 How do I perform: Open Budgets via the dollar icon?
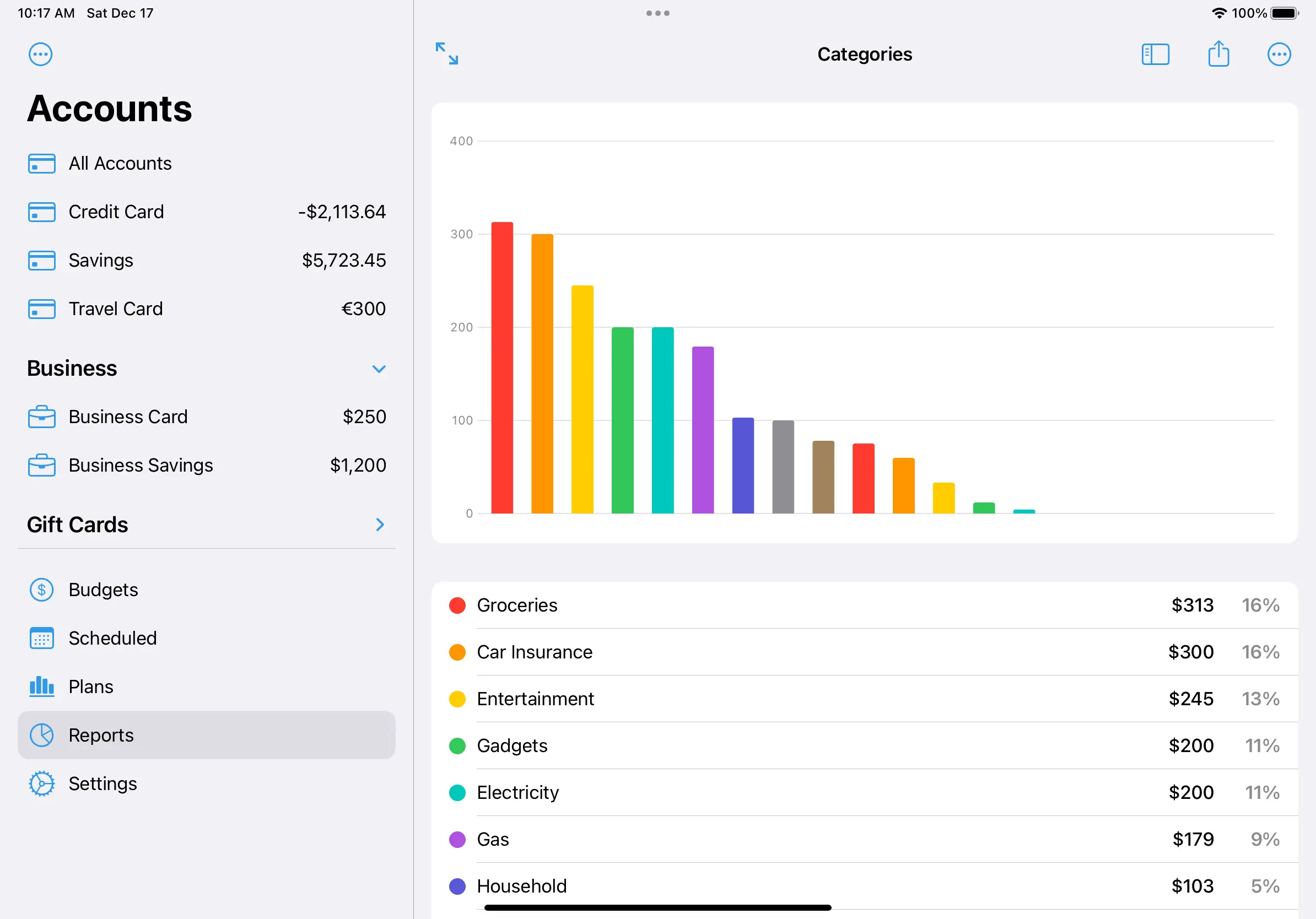[41, 590]
